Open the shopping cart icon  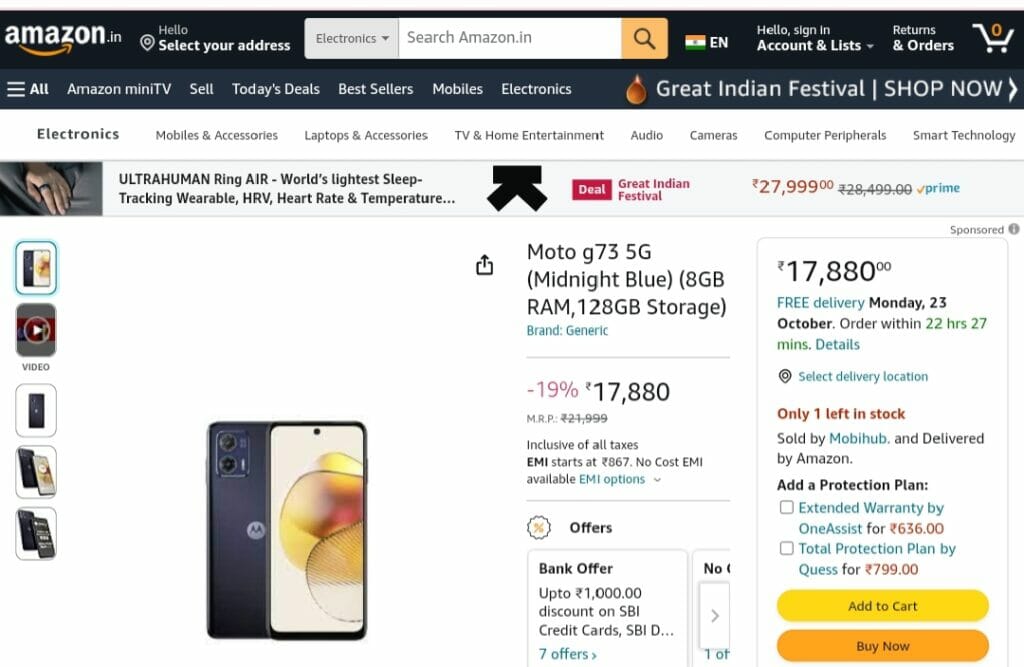[992, 39]
